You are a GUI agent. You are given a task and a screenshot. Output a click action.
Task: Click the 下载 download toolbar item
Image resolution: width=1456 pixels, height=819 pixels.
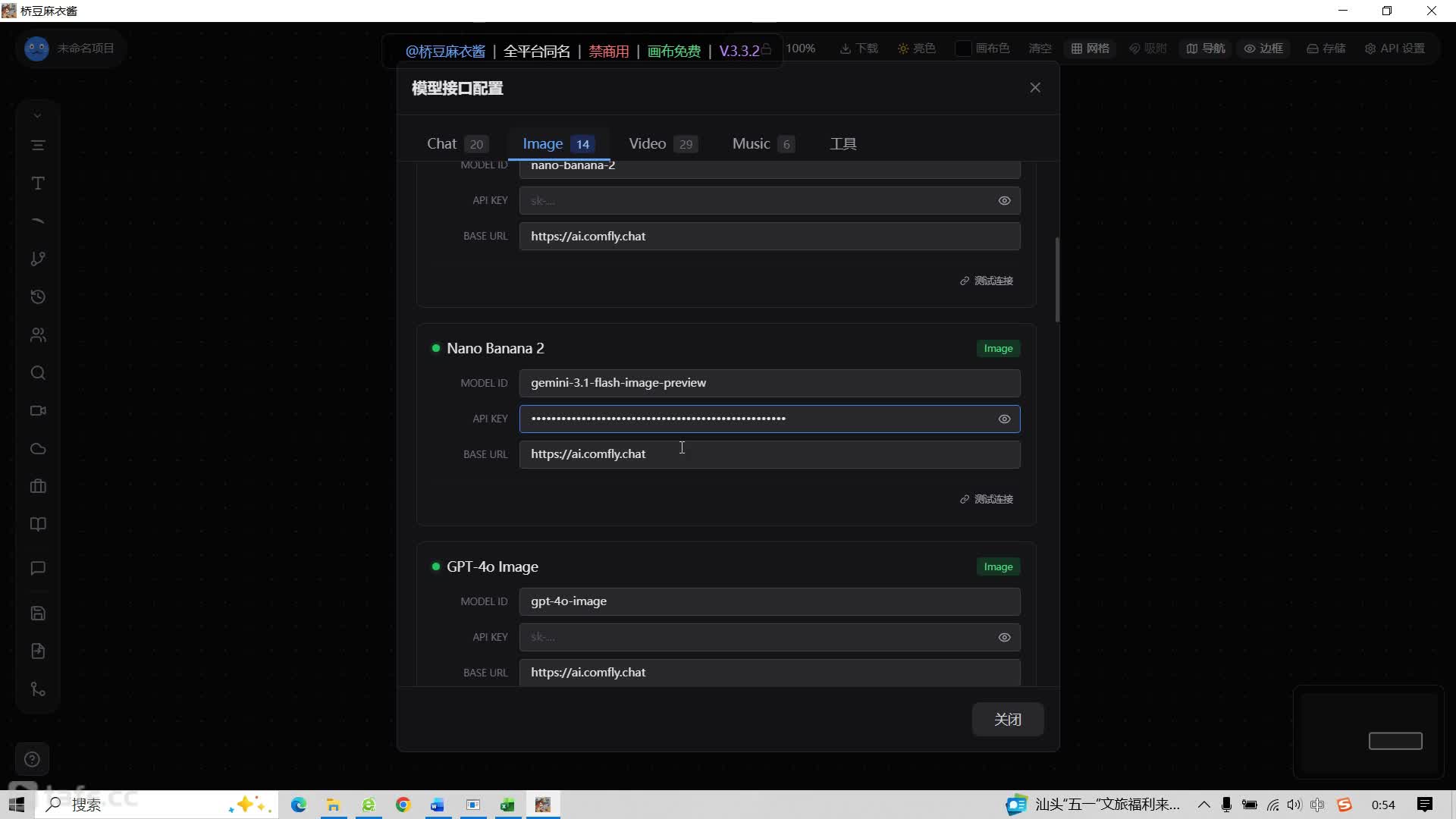[858, 49]
